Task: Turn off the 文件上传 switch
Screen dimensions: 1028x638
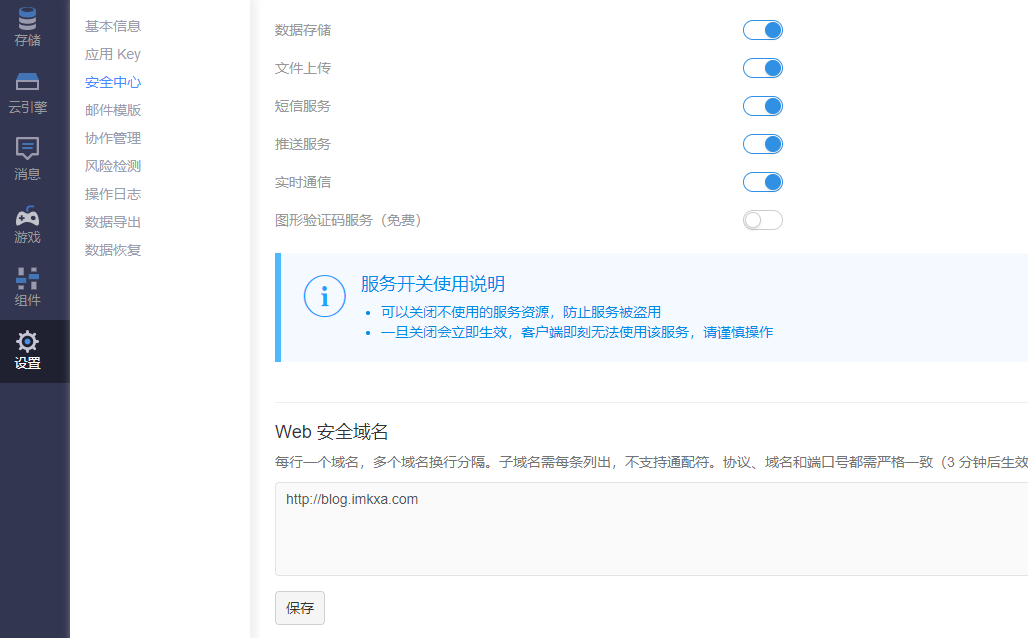Action: 762,68
